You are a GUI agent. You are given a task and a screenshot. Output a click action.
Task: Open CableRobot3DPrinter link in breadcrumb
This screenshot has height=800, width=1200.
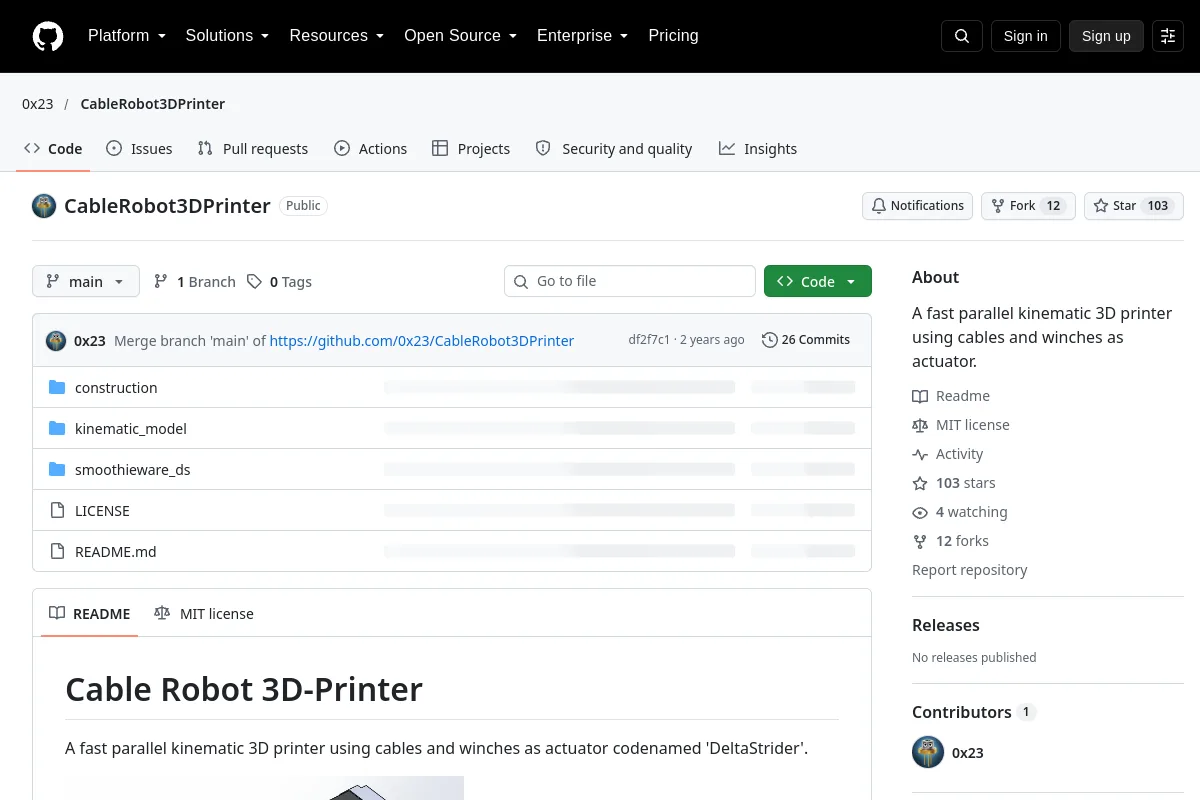click(153, 104)
